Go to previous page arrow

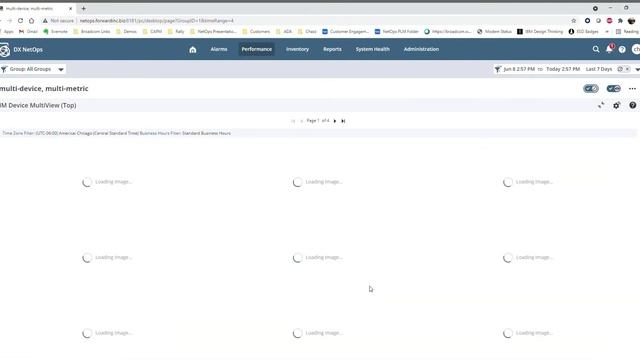click(x=301, y=121)
